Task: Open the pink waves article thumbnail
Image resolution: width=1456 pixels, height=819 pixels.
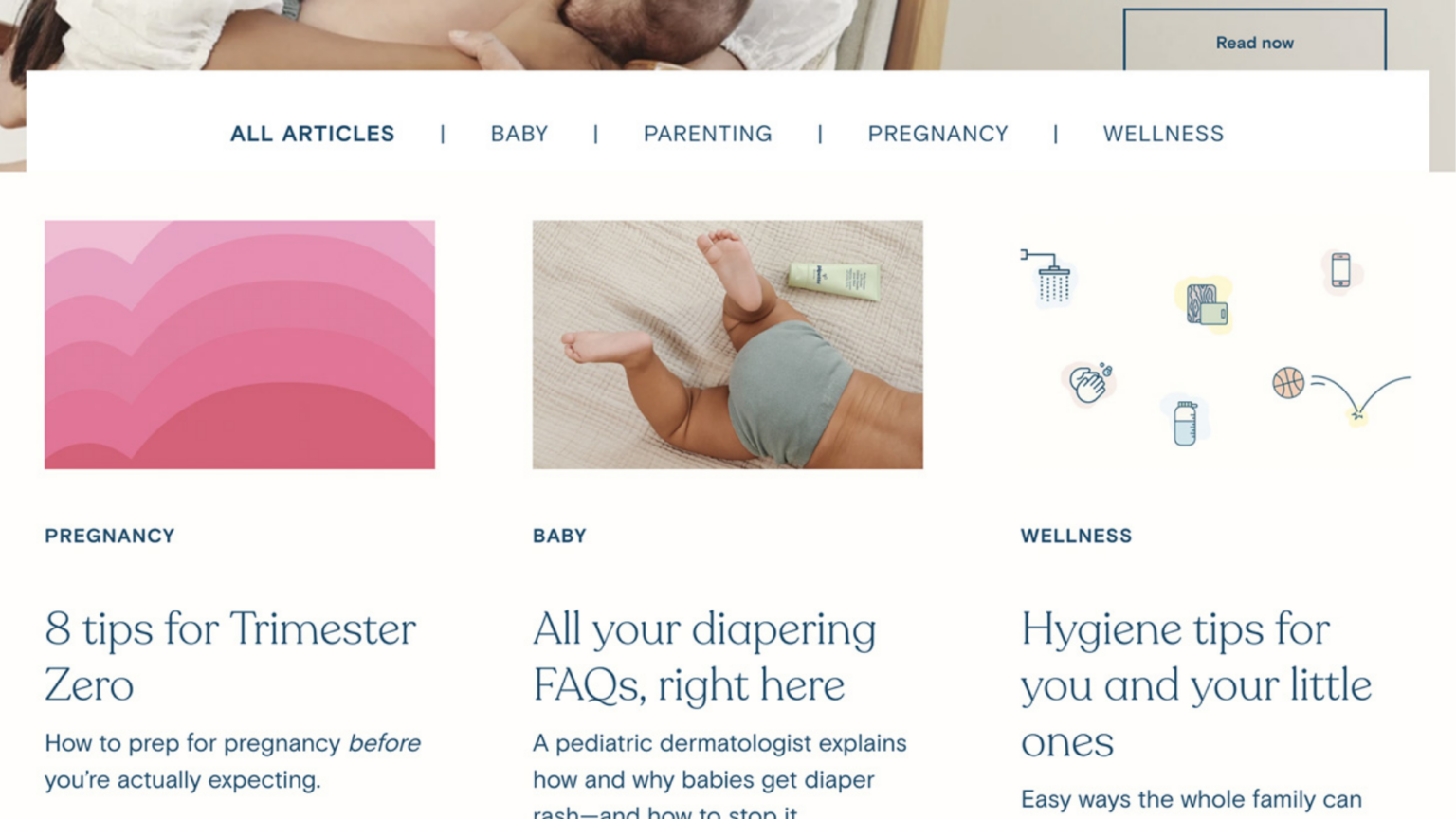Action: pyautogui.click(x=240, y=345)
